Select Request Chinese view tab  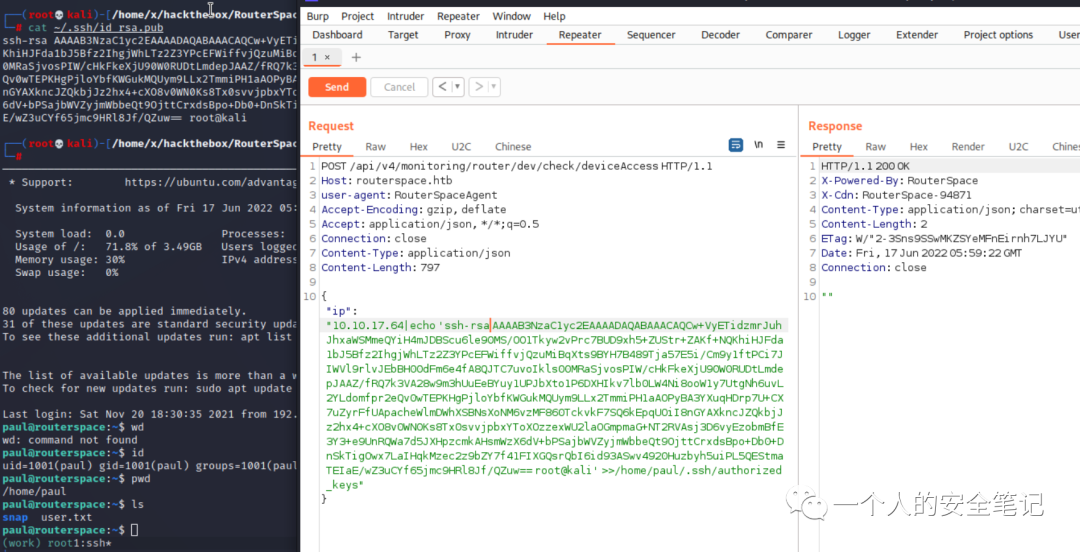513,146
